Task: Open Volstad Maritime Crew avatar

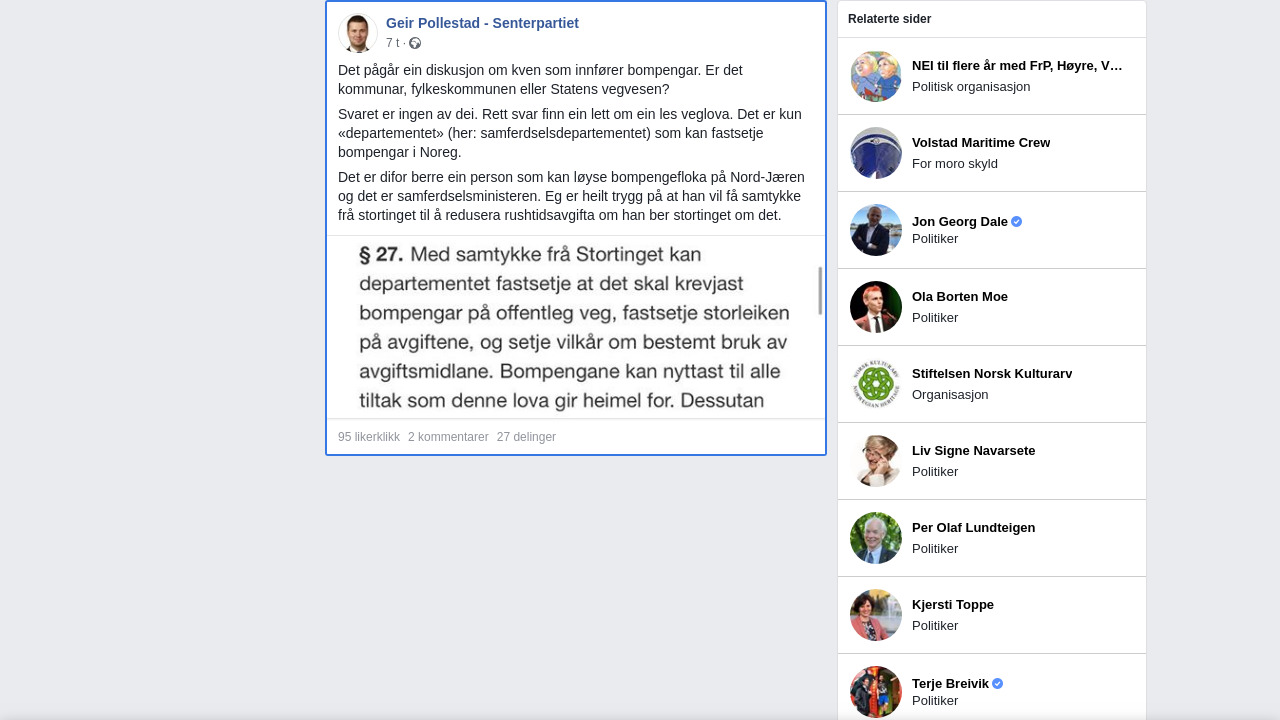Action: point(876,153)
